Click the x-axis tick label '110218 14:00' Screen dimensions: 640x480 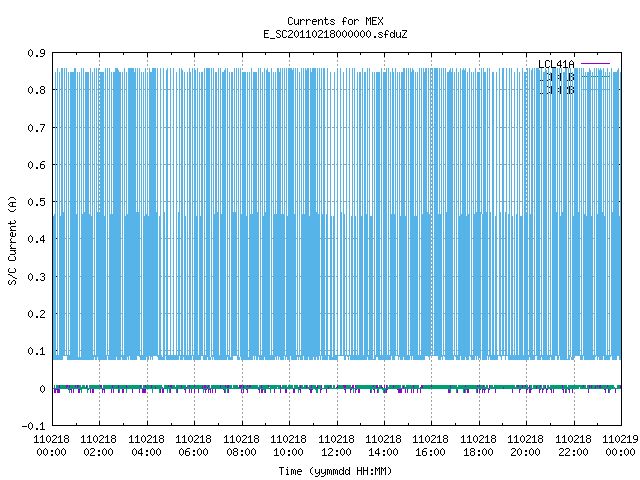coord(383,446)
